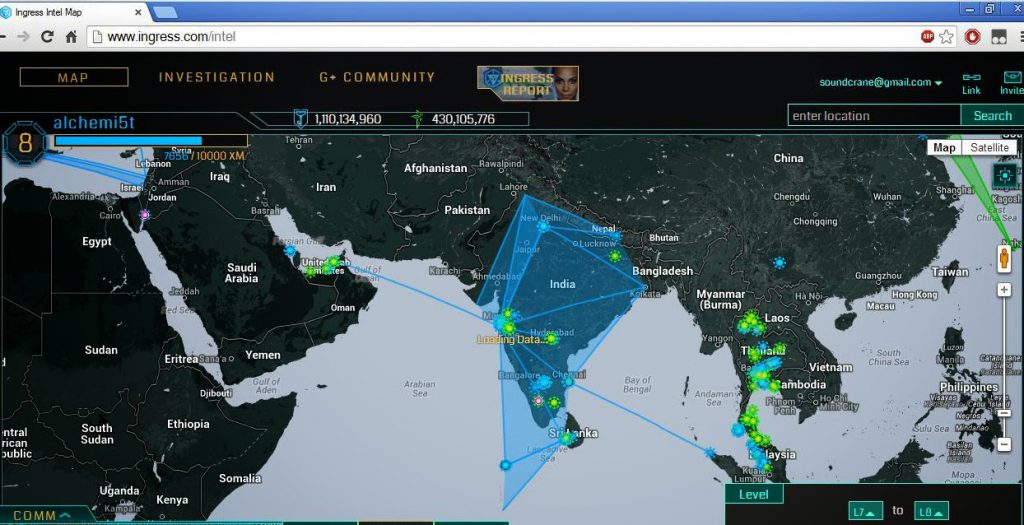1024x525 pixels.
Task: Switch map view to Satellite
Action: [990, 148]
